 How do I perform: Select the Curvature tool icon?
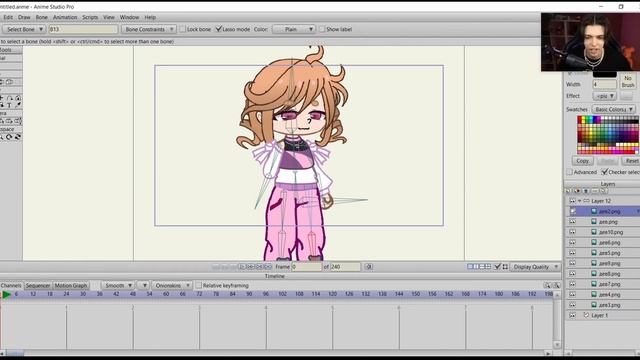[9, 98]
